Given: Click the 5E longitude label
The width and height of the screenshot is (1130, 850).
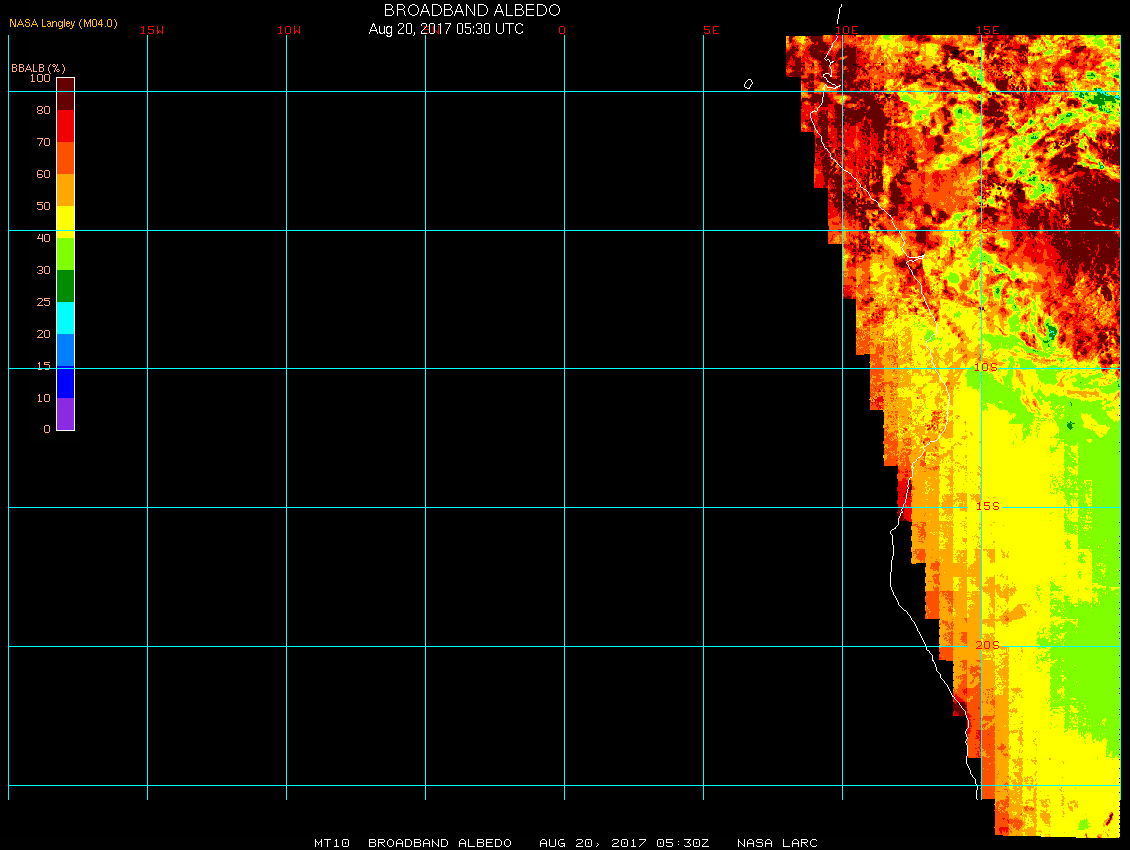Looking at the screenshot, I should pyautogui.click(x=711, y=30).
